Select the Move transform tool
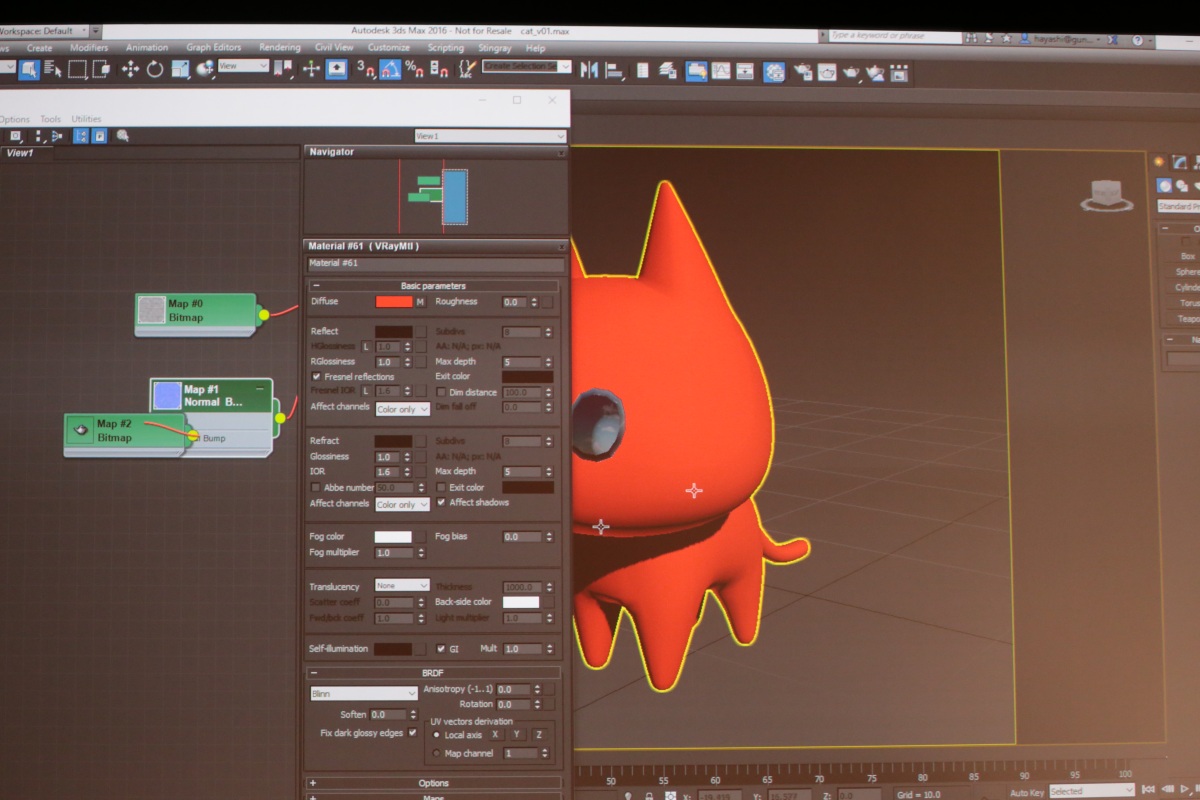Image resolution: width=1200 pixels, height=800 pixels. coord(130,69)
